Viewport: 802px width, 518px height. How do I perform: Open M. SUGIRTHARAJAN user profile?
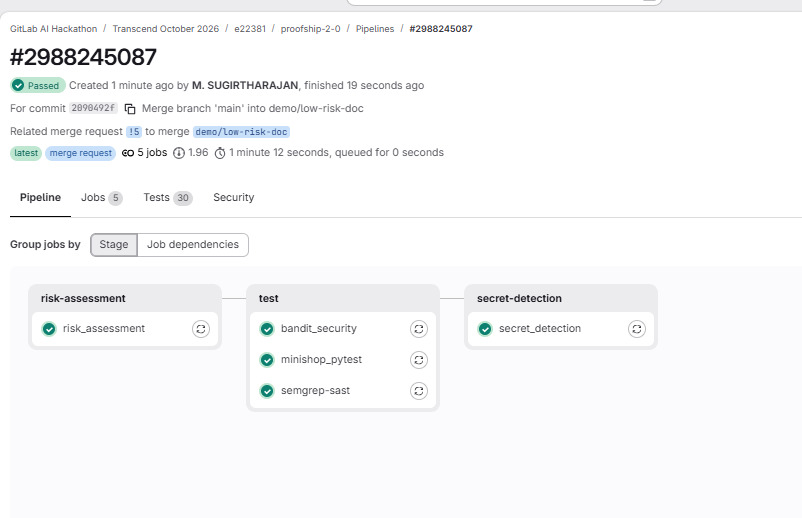click(x=245, y=85)
